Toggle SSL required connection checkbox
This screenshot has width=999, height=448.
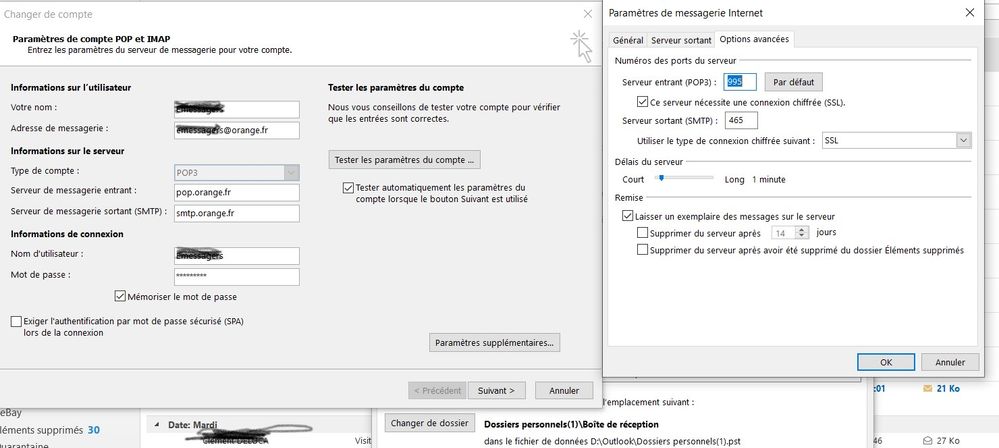click(x=642, y=101)
